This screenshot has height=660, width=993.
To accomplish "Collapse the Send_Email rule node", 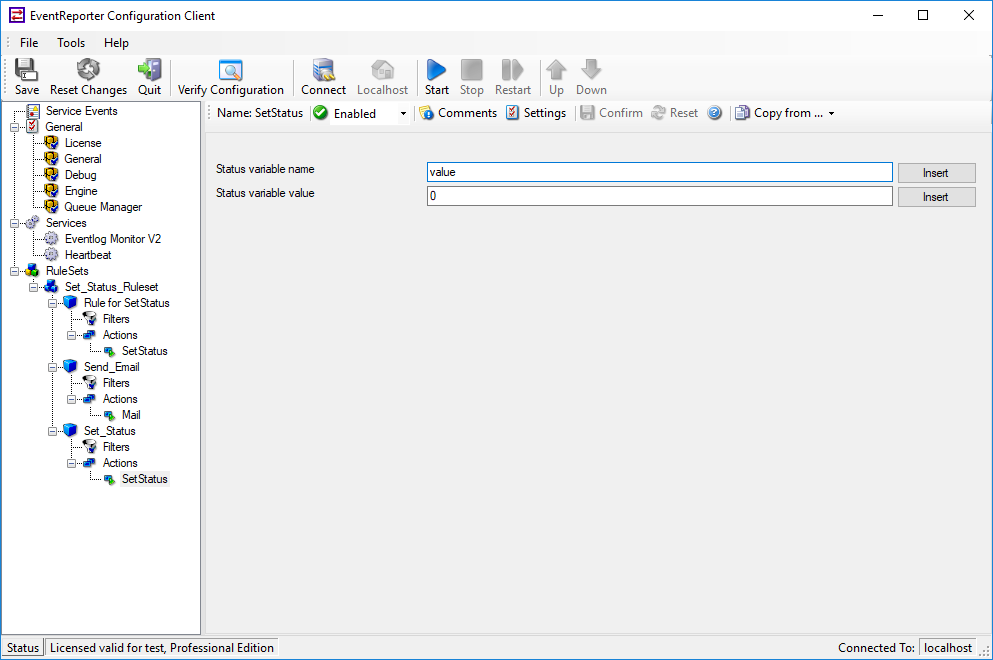I will 53,367.
